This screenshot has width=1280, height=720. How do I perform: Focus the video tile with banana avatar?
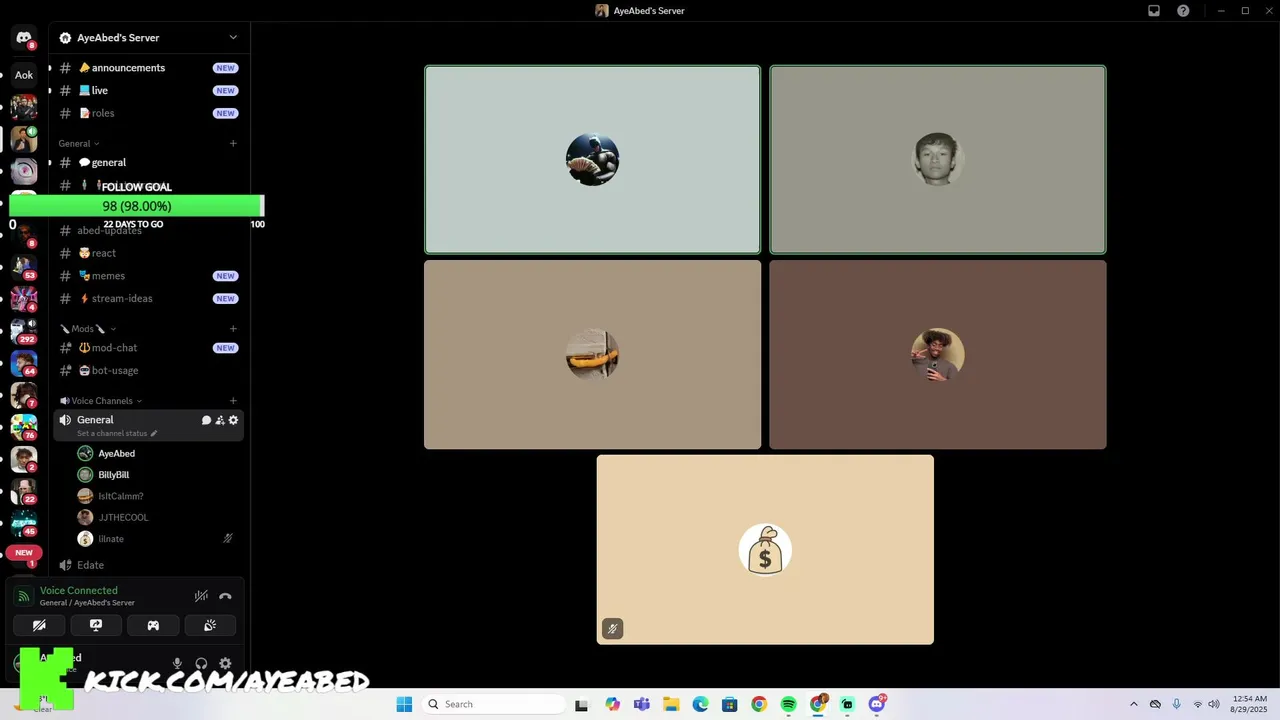pyautogui.click(x=592, y=355)
